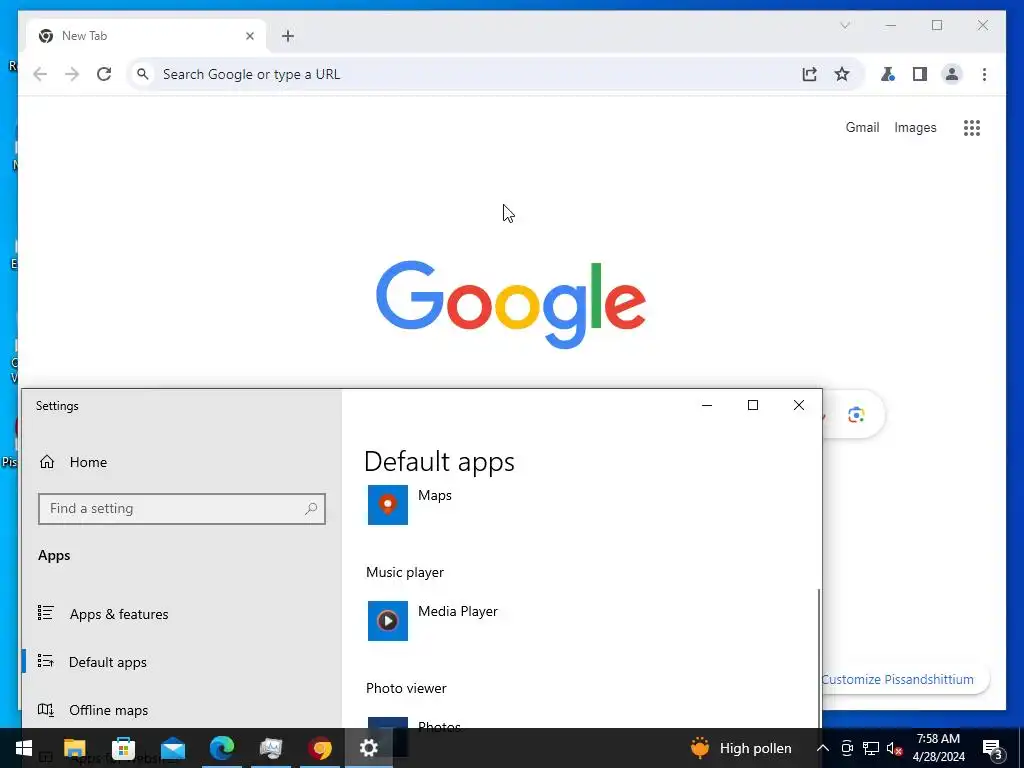Open File Explorer from taskbar

[x=74, y=748]
